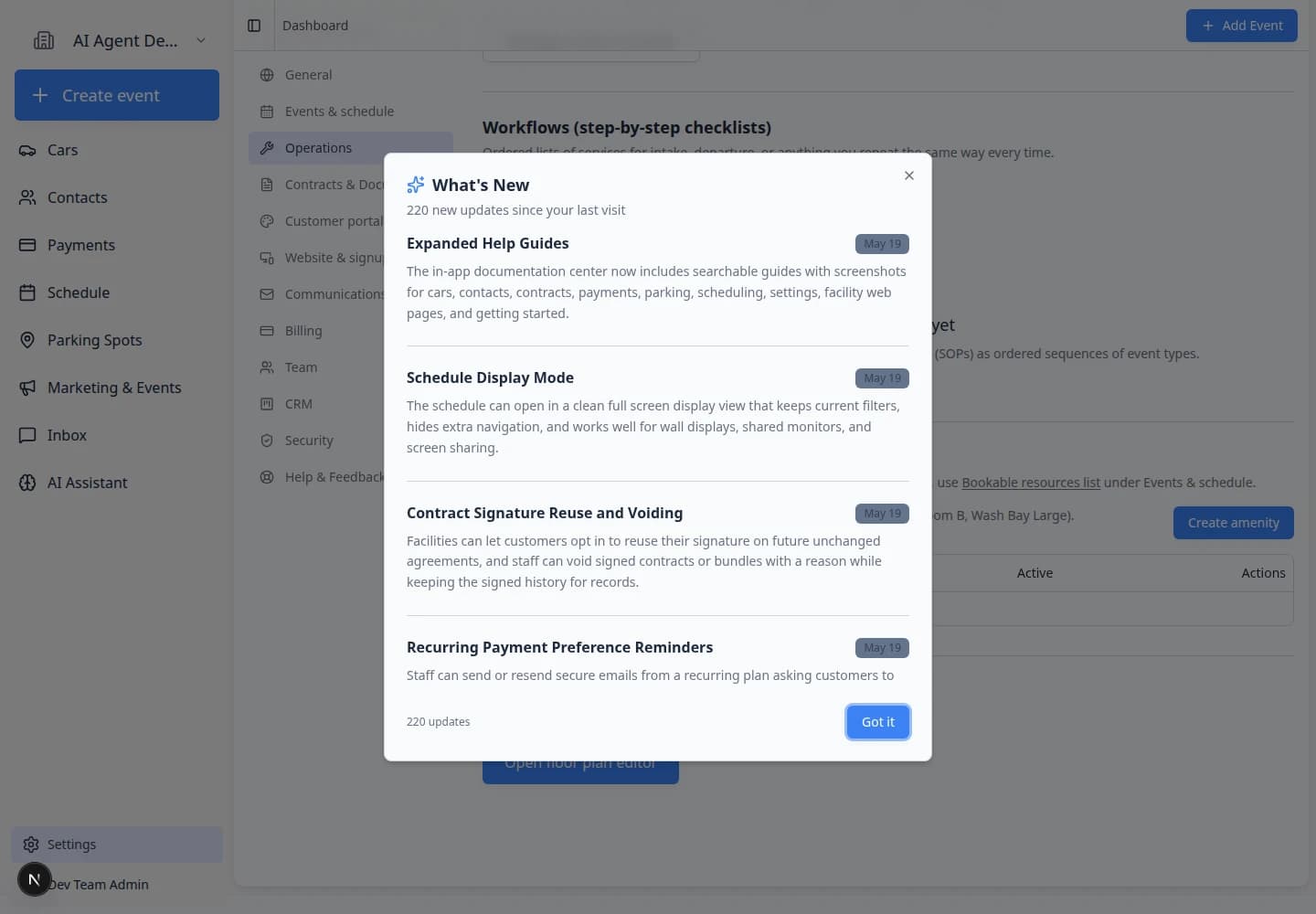Select General settings tab
Viewport: 1316px width, 914px height.
pyautogui.click(x=350, y=75)
